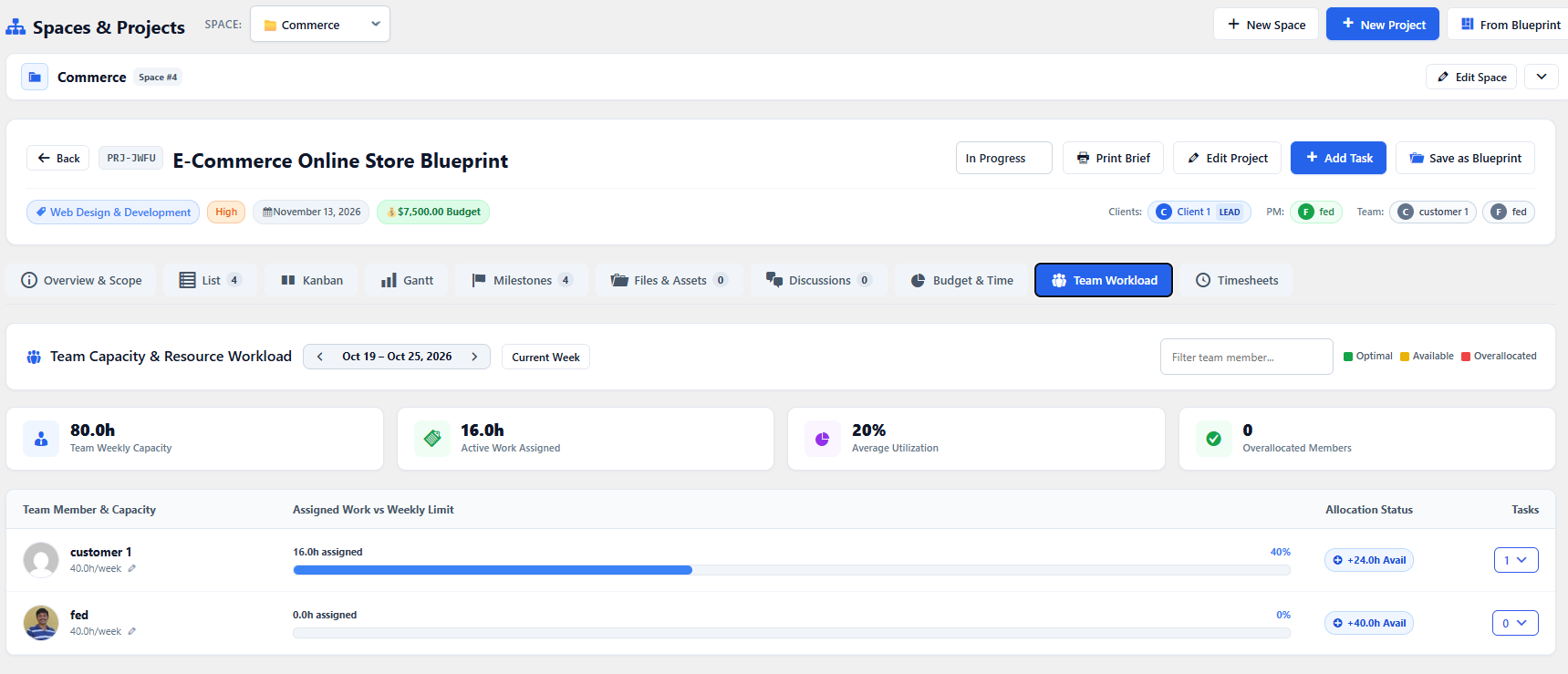Click the Edit Project button
Image resolution: width=1568 pixels, height=674 pixels.
pos(1227,158)
